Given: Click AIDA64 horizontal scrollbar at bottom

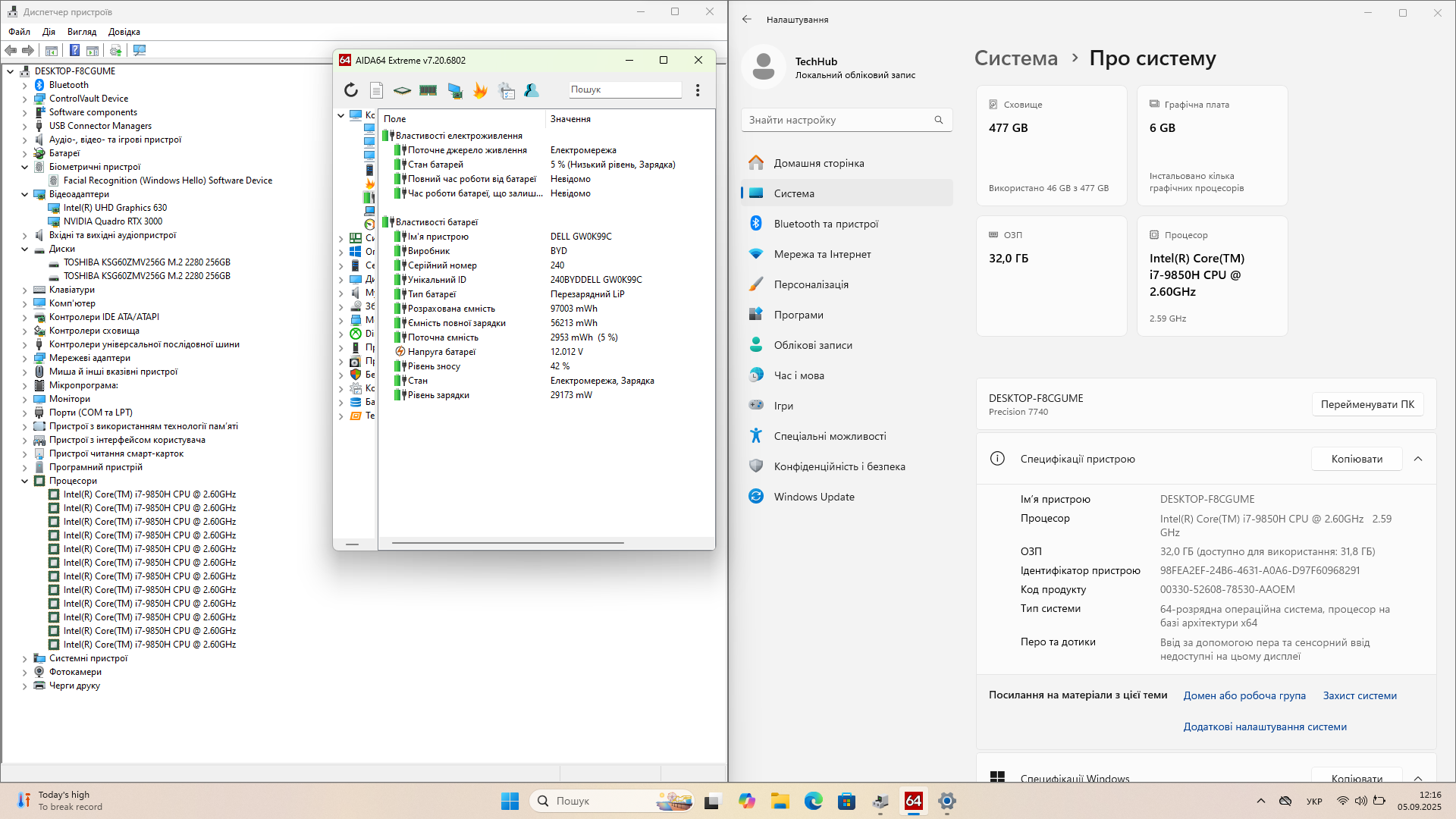Looking at the screenshot, I should pyautogui.click(x=507, y=543).
